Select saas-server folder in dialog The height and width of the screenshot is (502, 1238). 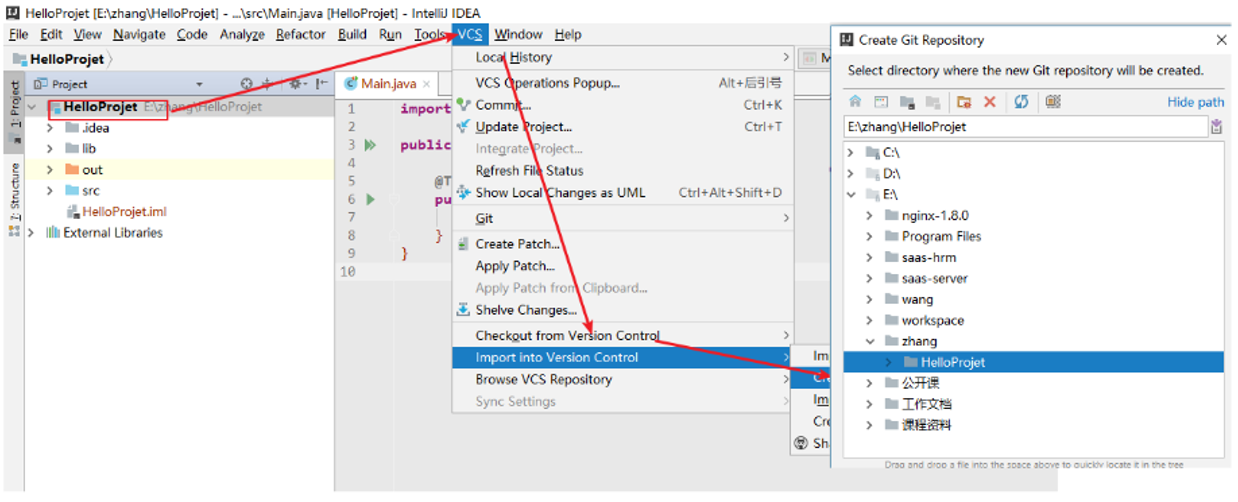[934, 279]
